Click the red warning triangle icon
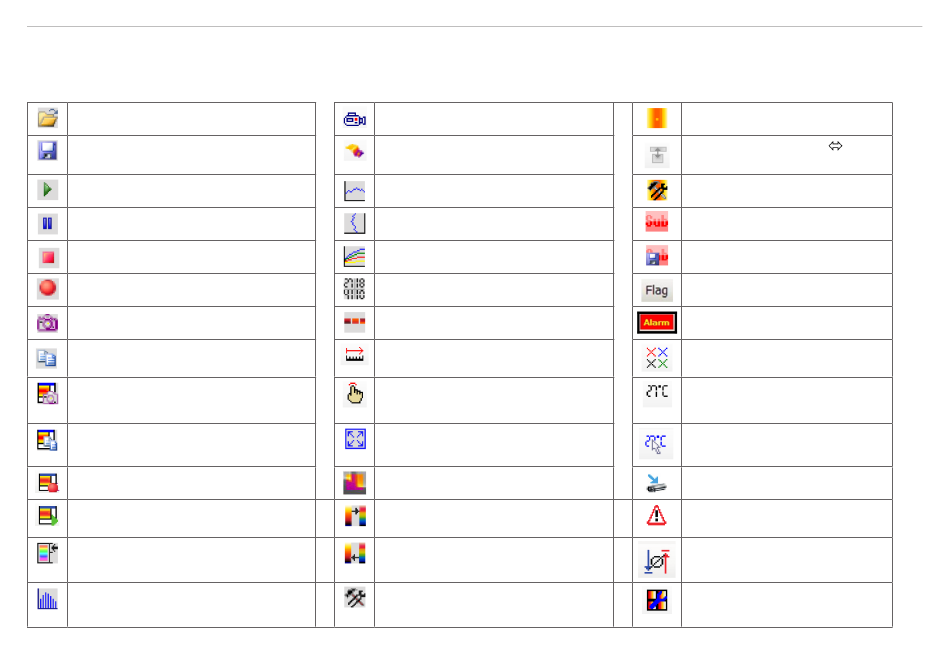 (656, 516)
